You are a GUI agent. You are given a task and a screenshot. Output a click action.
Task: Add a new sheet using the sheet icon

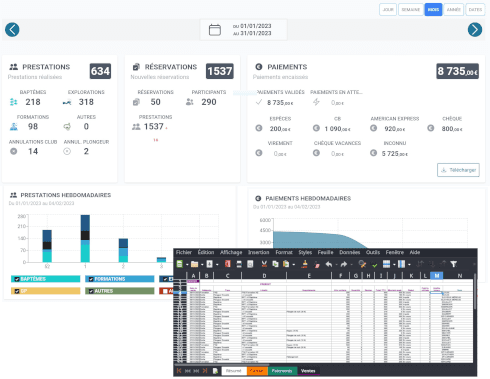[x=215, y=371]
